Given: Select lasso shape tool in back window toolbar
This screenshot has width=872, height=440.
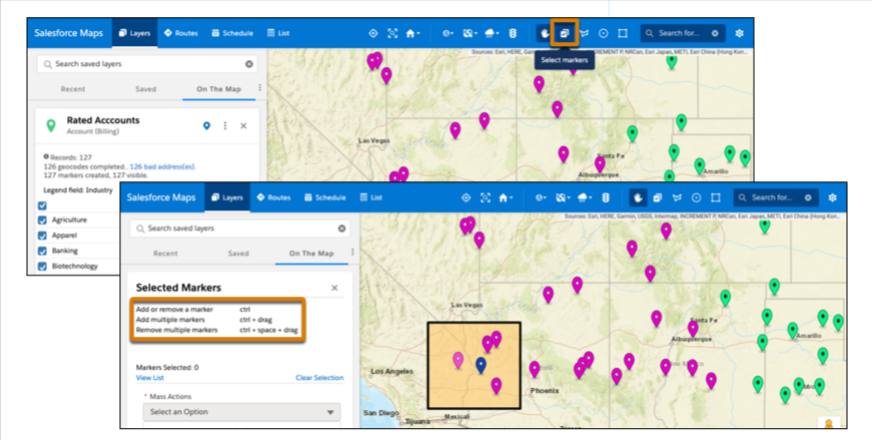Looking at the screenshot, I should 584,33.
